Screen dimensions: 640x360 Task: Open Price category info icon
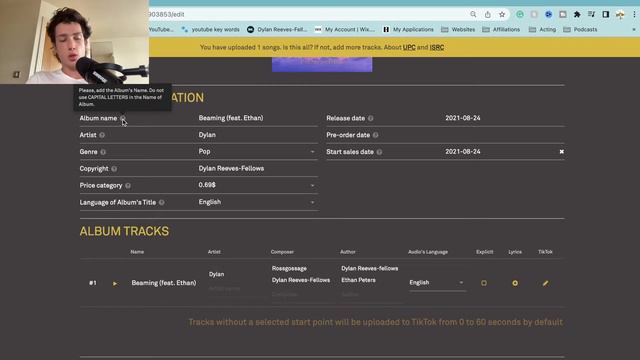click(x=128, y=186)
